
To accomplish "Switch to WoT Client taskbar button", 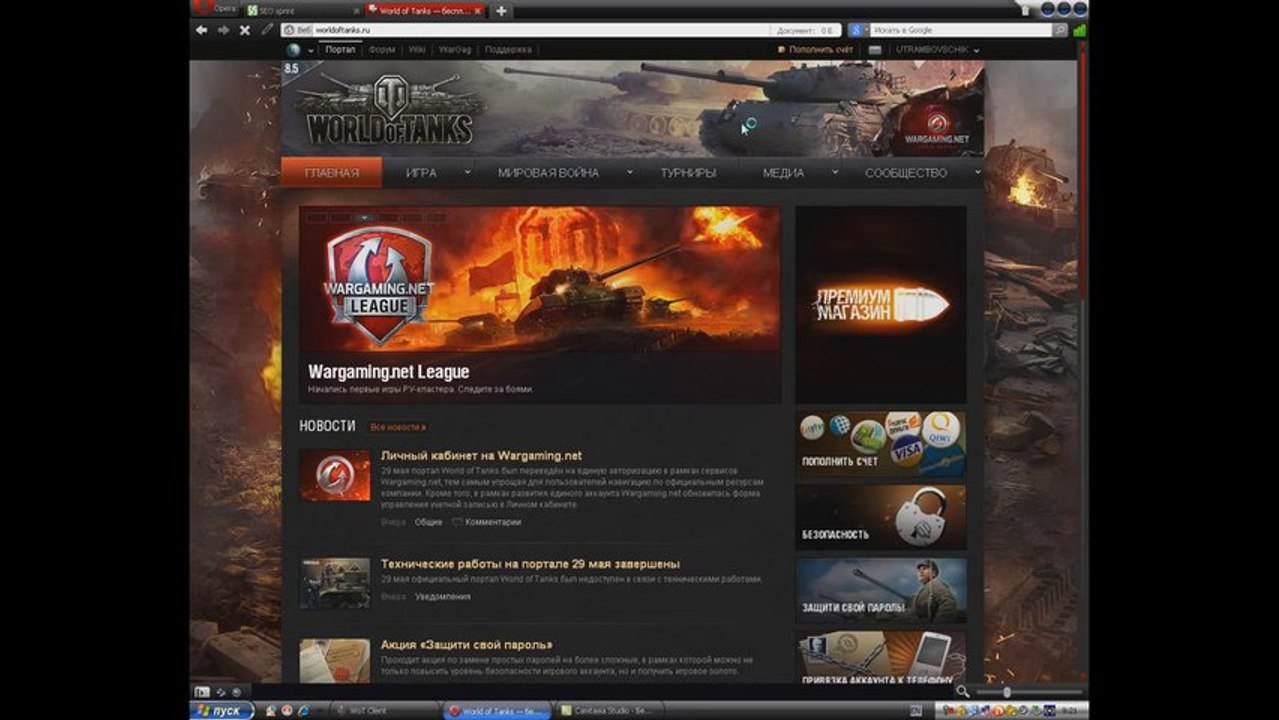I will (385, 710).
